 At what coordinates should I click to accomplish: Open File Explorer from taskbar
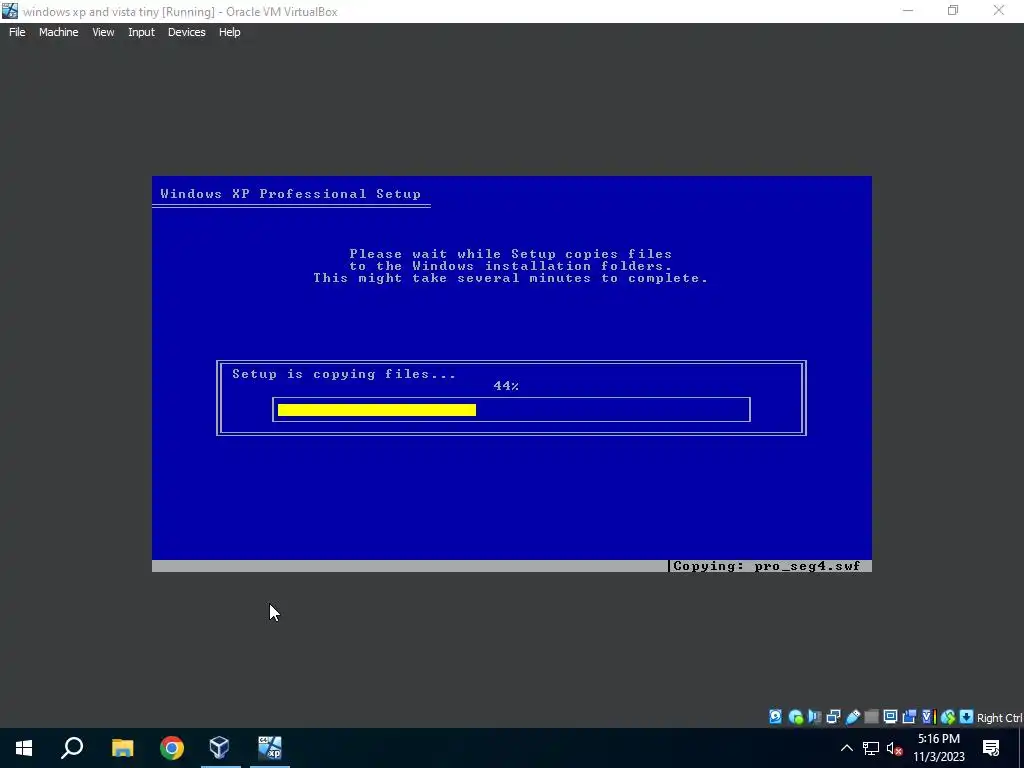click(122, 748)
